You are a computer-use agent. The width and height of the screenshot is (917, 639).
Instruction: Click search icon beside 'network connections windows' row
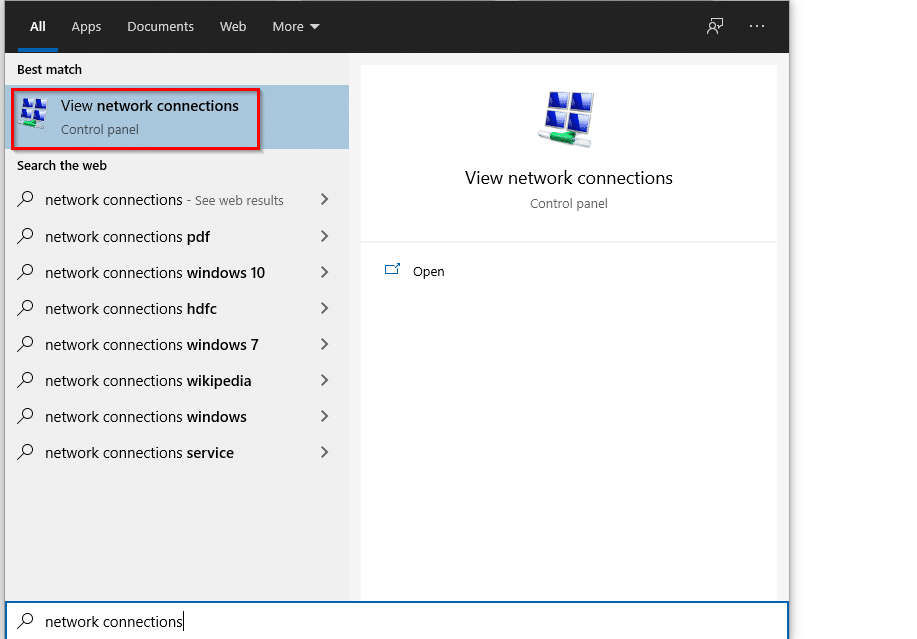pyautogui.click(x=25, y=416)
